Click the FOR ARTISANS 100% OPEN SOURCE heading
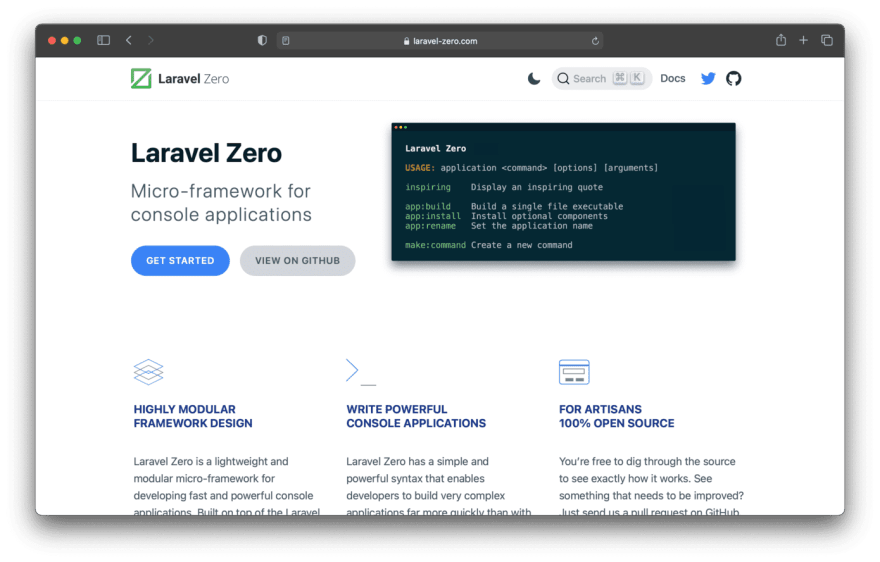Screen dimensions: 880x562 tap(616, 416)
